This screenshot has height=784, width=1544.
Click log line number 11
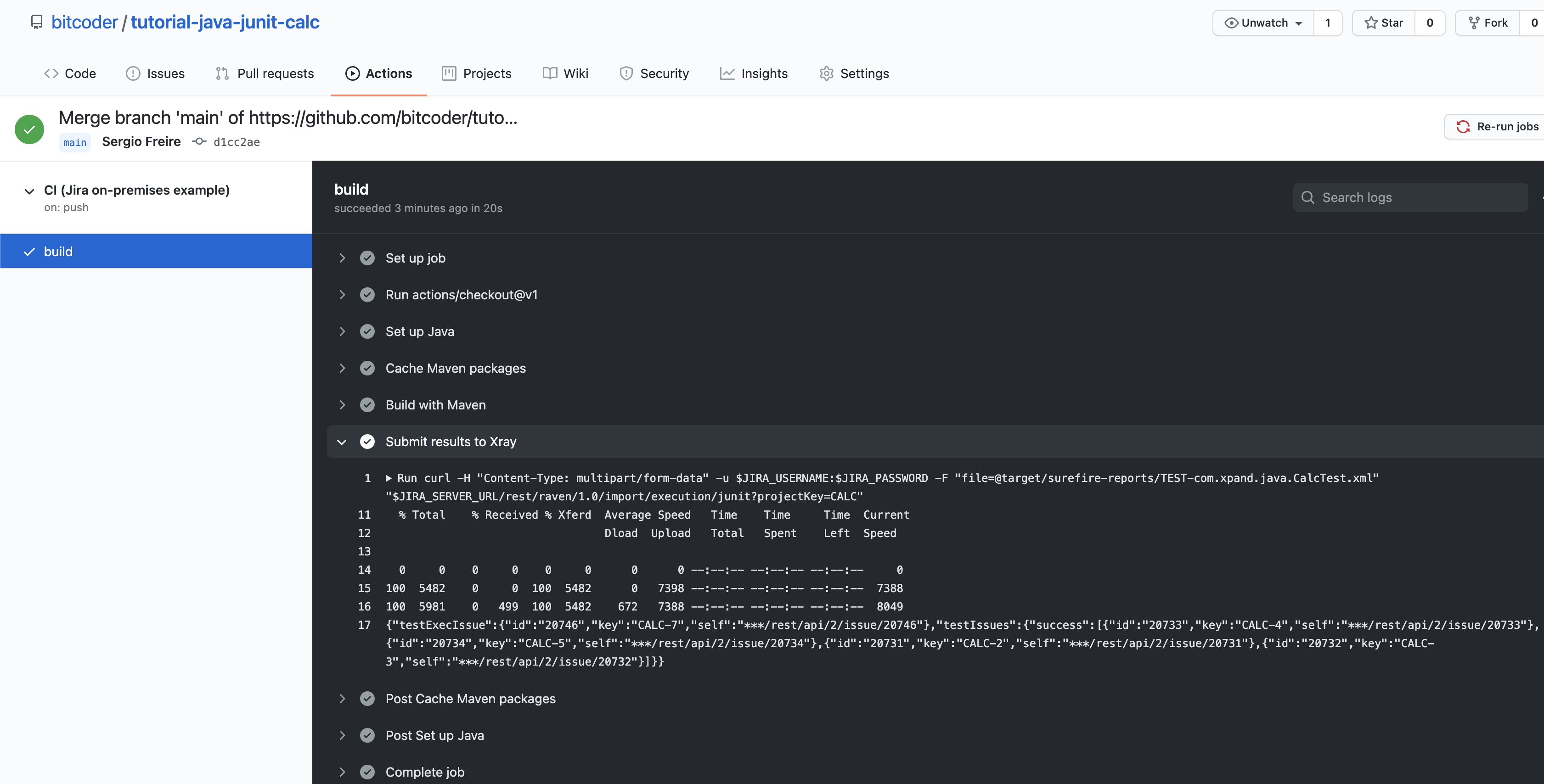tap(365, 515)
